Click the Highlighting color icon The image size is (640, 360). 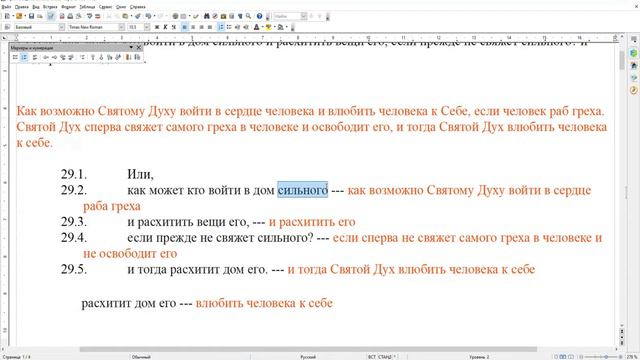click(x=269, y=27)
